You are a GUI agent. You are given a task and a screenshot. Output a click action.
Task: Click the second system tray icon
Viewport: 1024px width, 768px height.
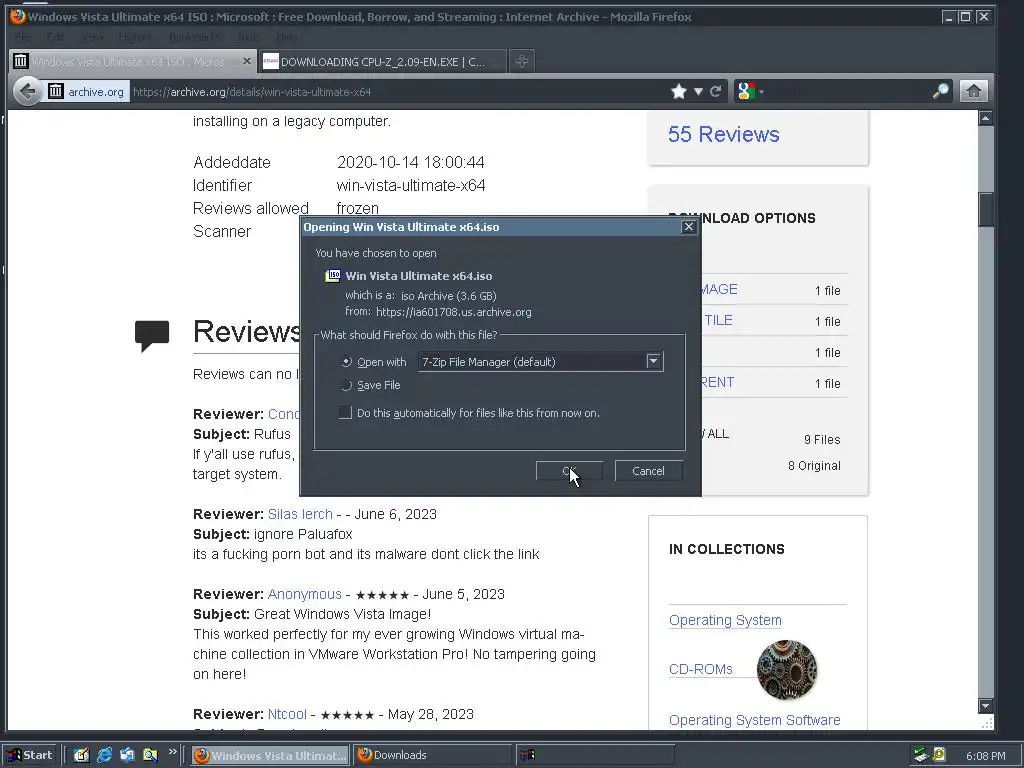939,755
